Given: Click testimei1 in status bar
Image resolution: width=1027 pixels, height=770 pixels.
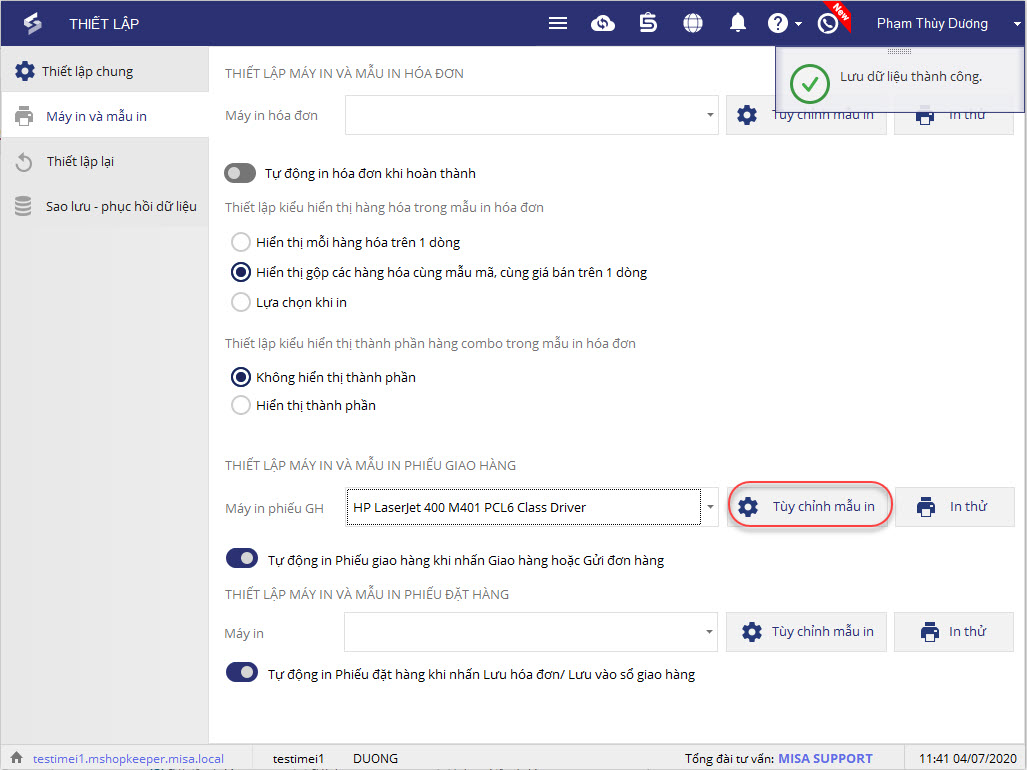Looking at the screenshot, I should point(298,759).
